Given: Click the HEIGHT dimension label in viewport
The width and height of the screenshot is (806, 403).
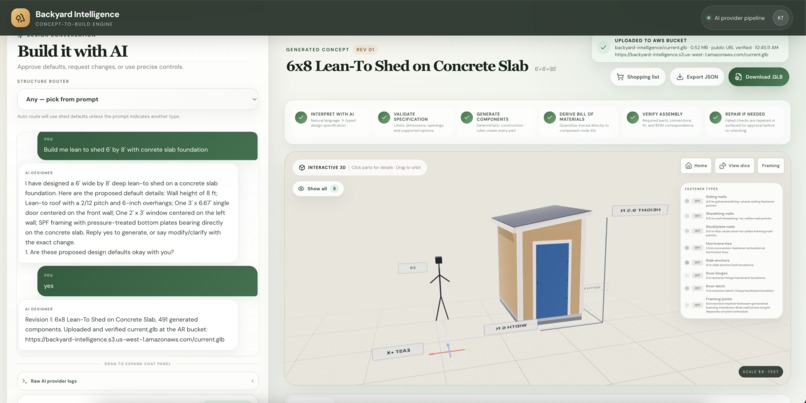Looking at the screenshot, I should (640, 210).
